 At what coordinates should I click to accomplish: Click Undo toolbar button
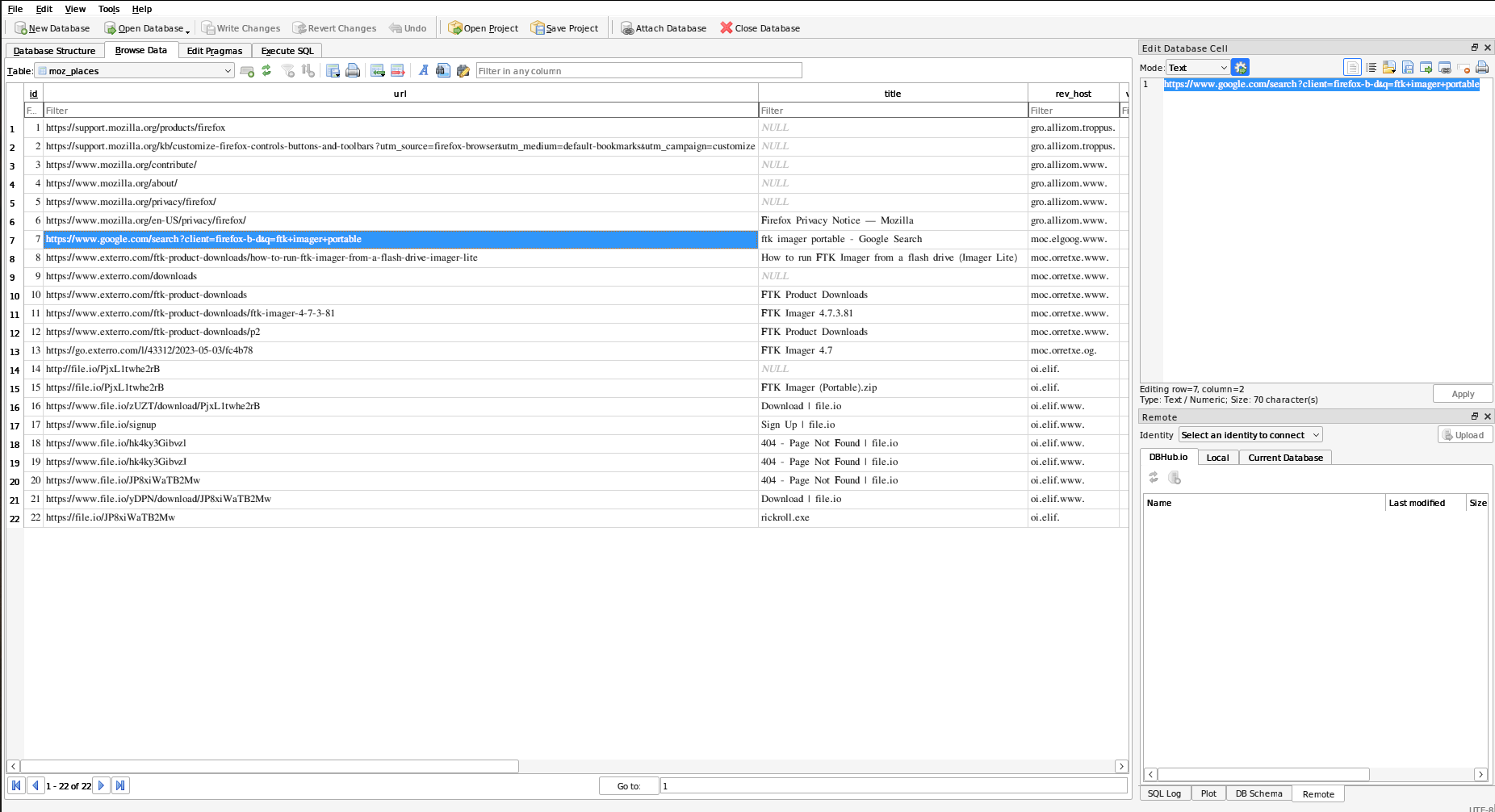[408, 28]
